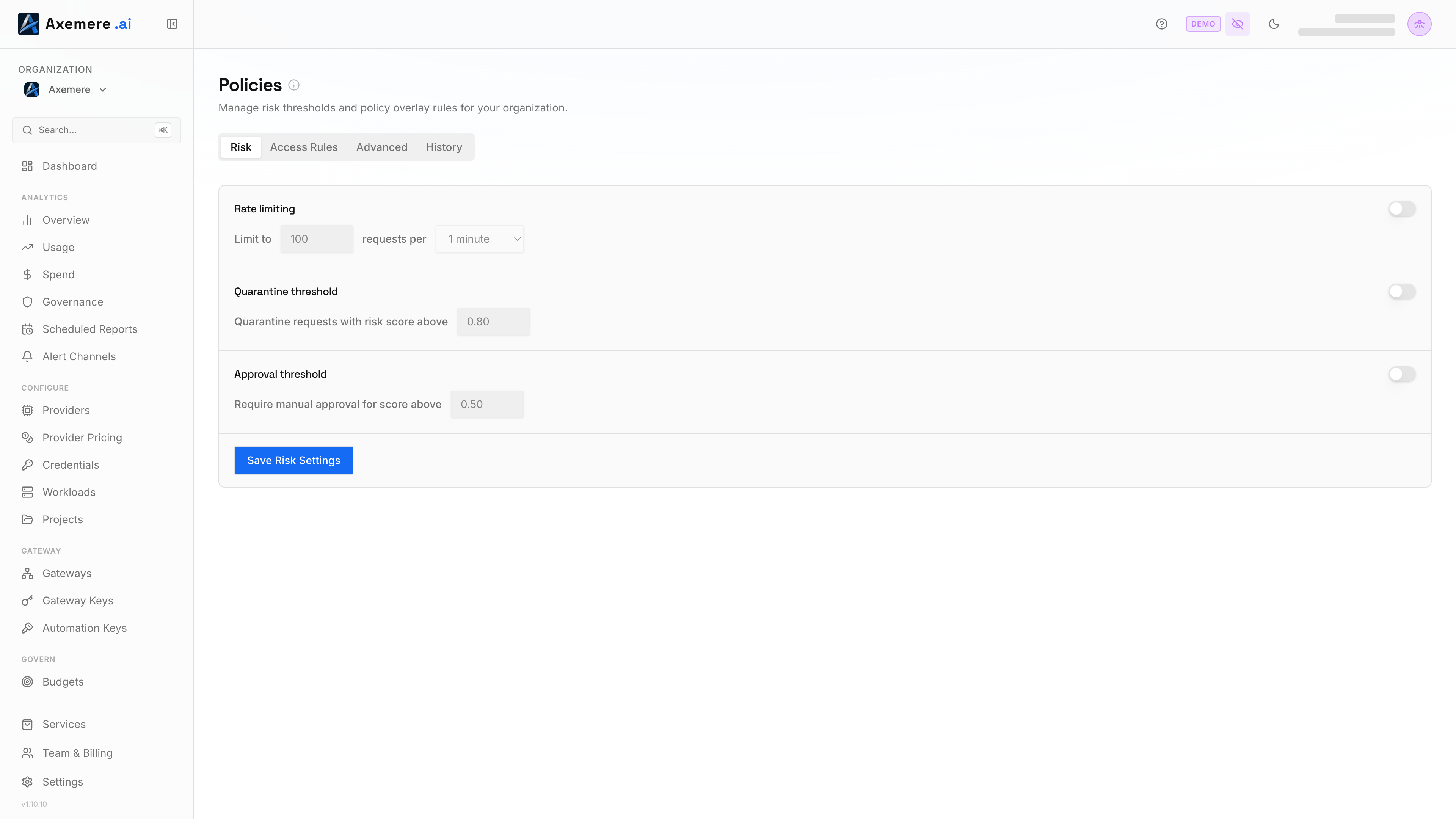Switch to dark mode moon icon
Image resolution: width=1456 pixels, height=819 pixels.
[1274, 24]
